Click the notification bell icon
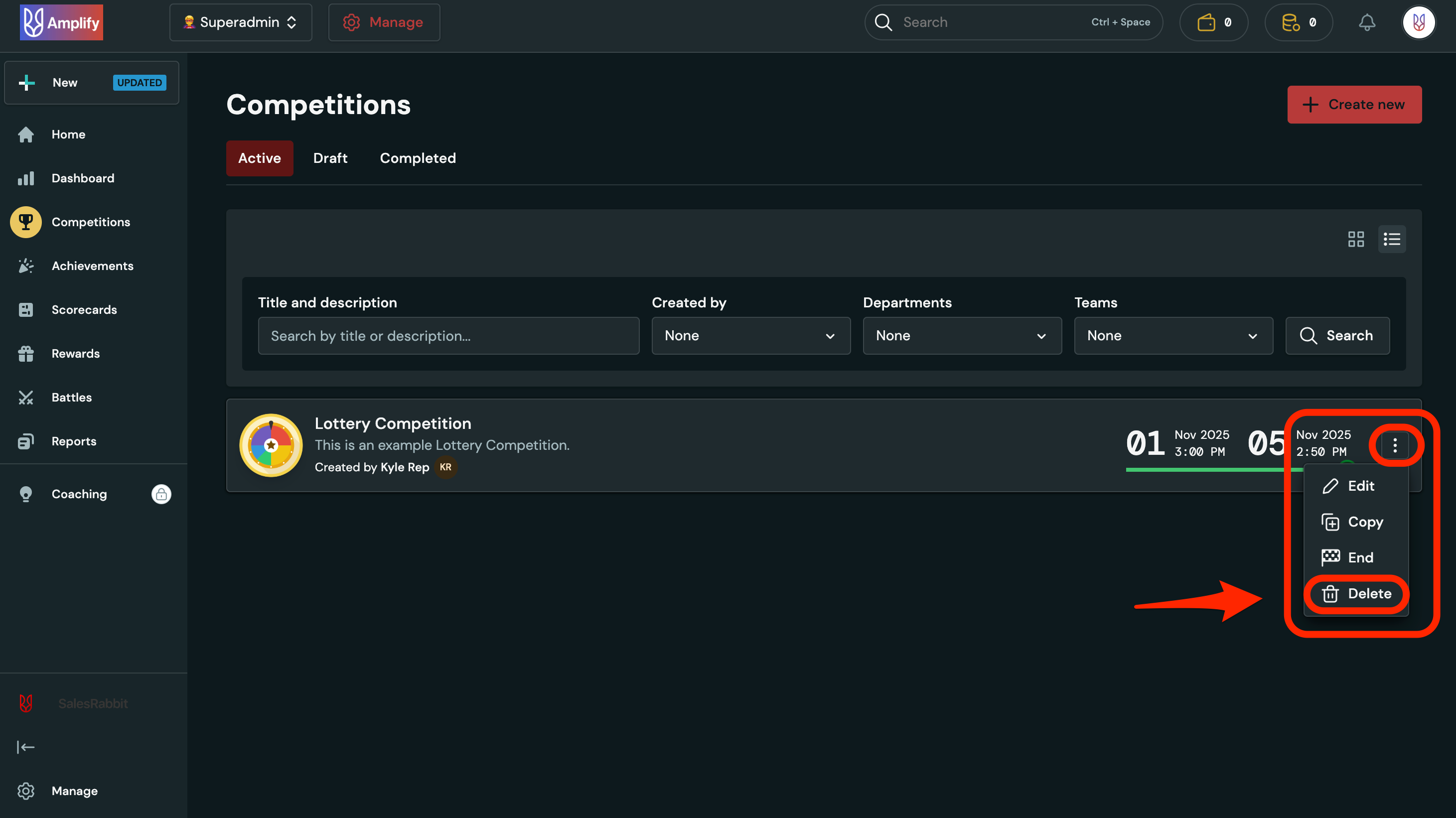1456x818 pixels. coord(1367,22)
